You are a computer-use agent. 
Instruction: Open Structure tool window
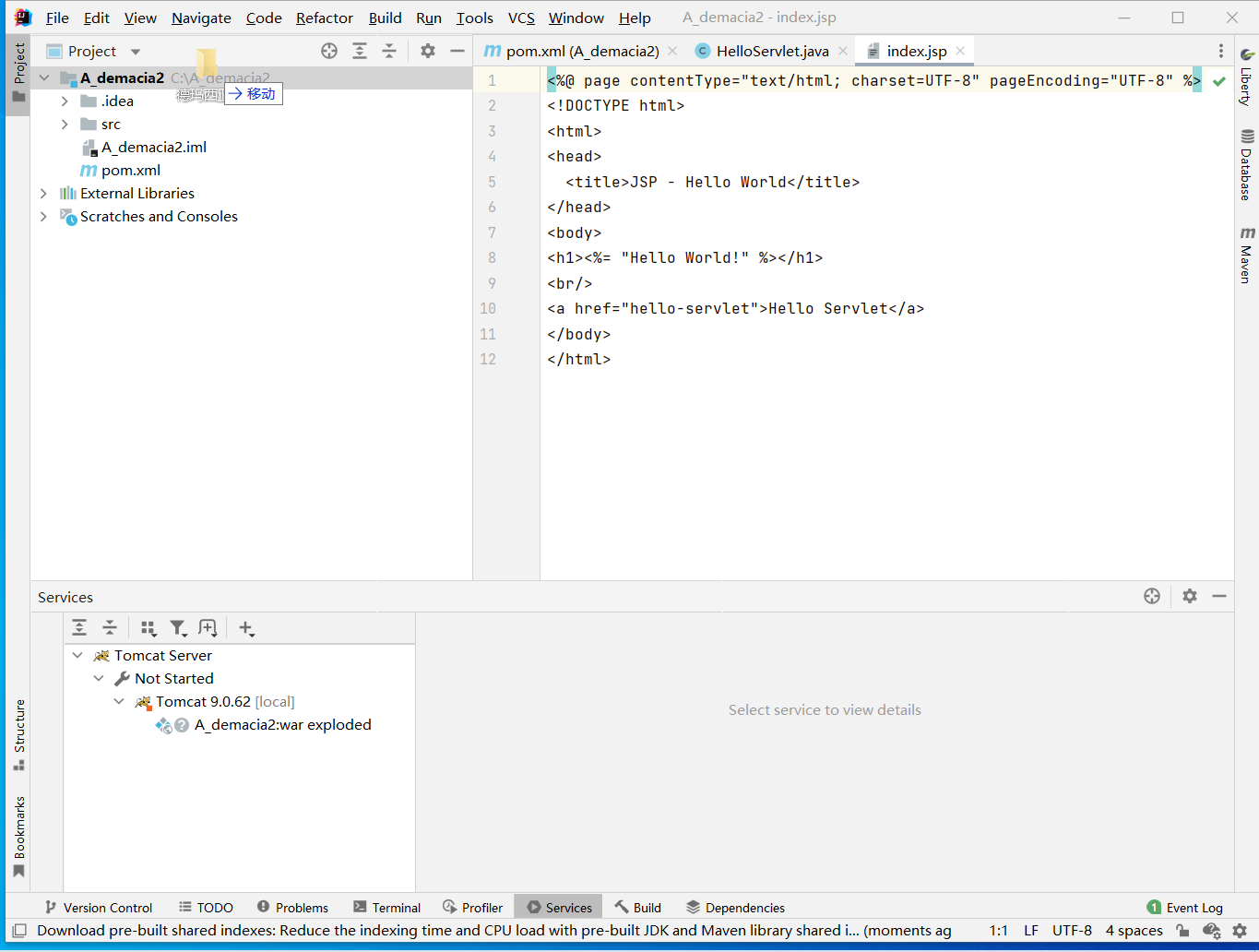click(18, 735)
